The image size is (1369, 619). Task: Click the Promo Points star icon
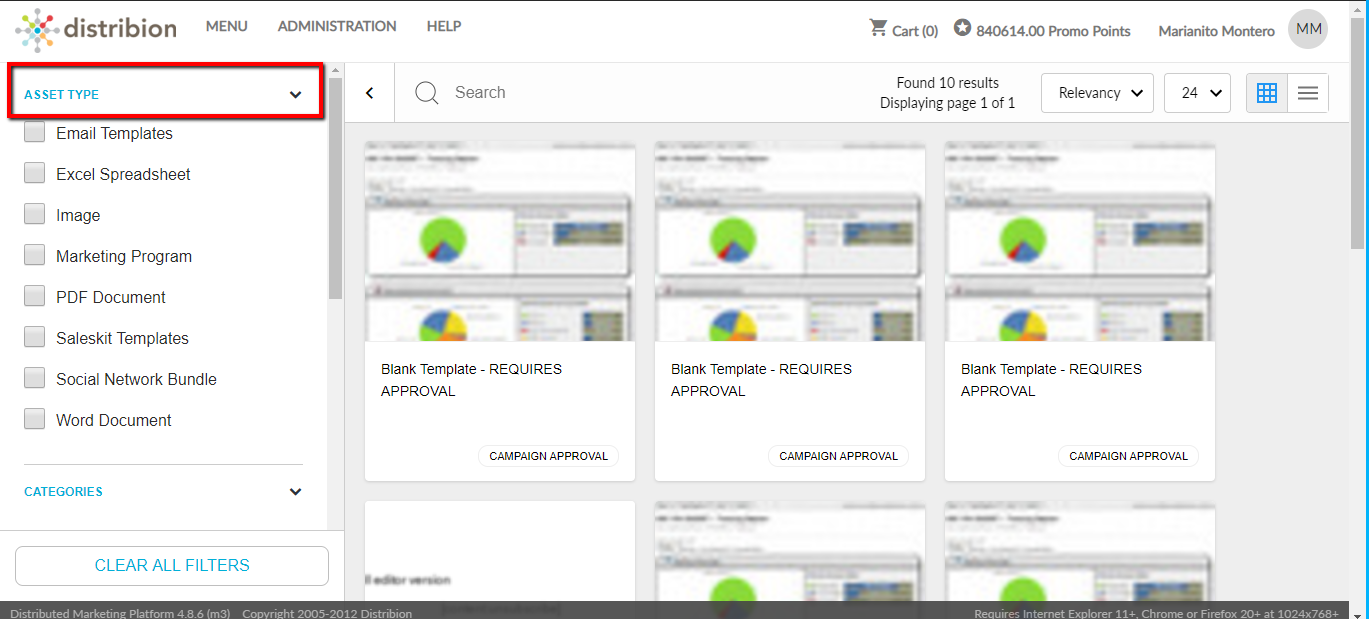pos(962,28)
